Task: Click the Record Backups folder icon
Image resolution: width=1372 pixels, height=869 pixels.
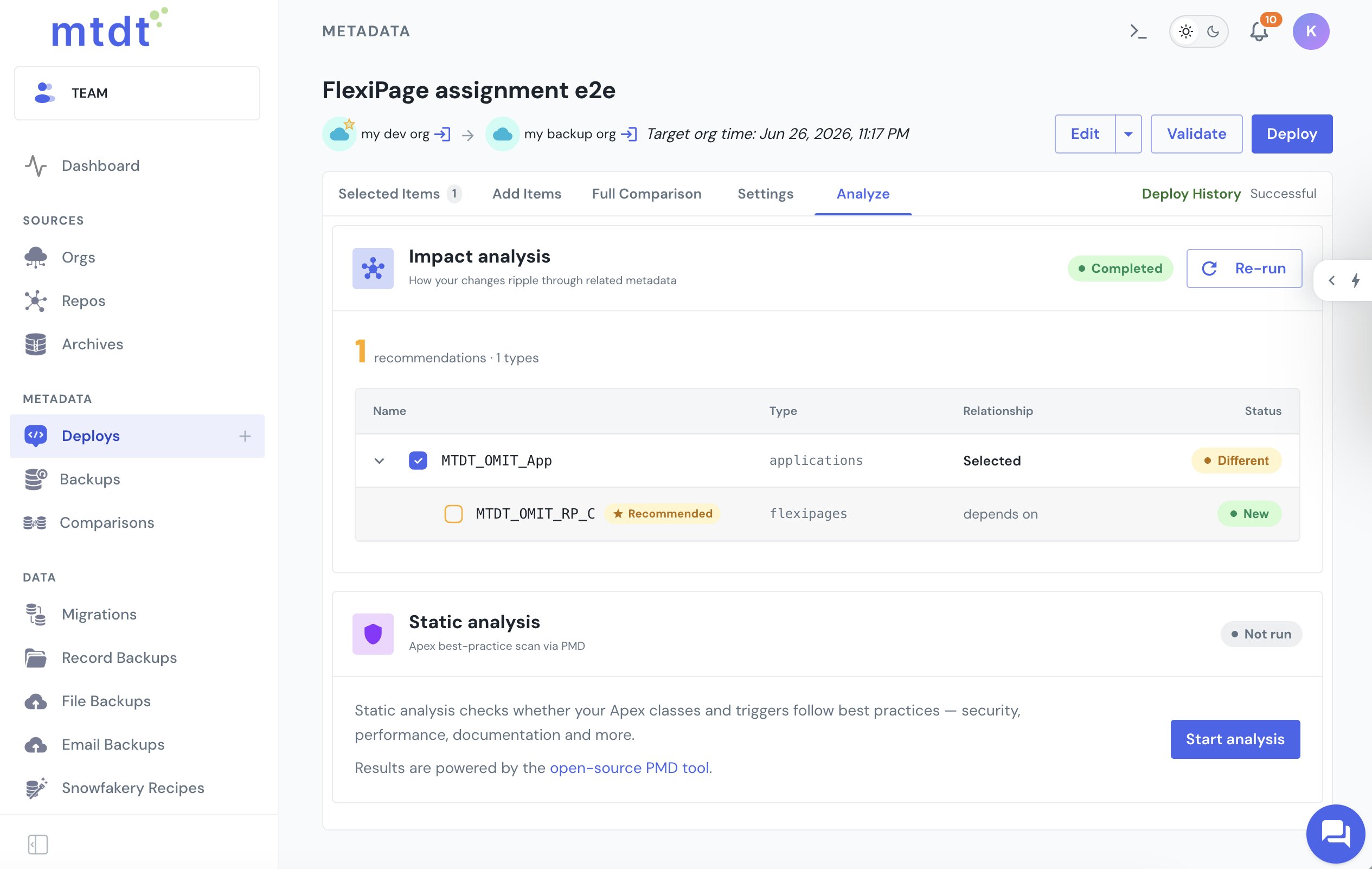Action: pyautogui.click(x=35, y=657)
